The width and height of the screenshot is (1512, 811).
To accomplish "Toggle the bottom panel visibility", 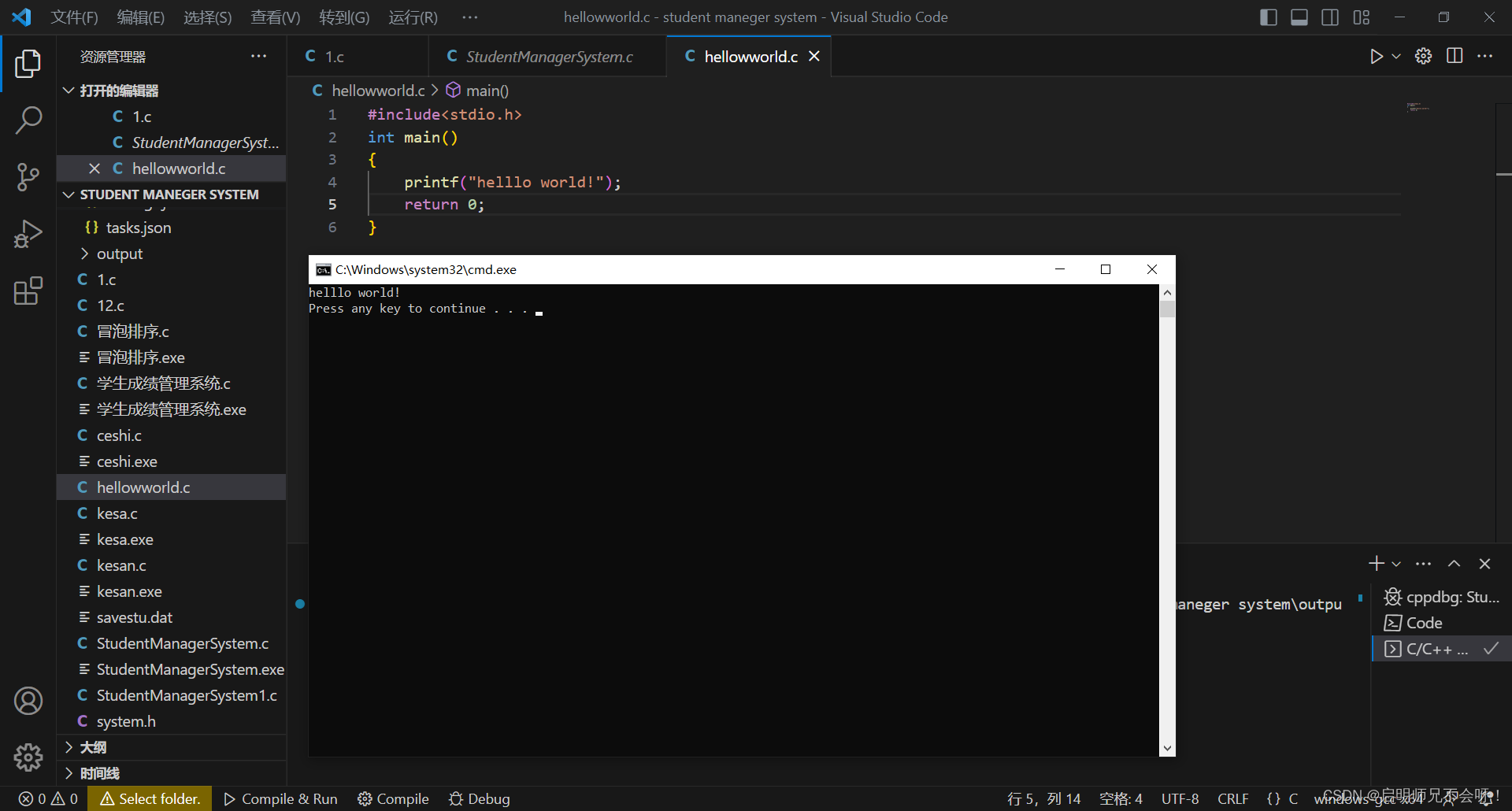I will 1299,17.
